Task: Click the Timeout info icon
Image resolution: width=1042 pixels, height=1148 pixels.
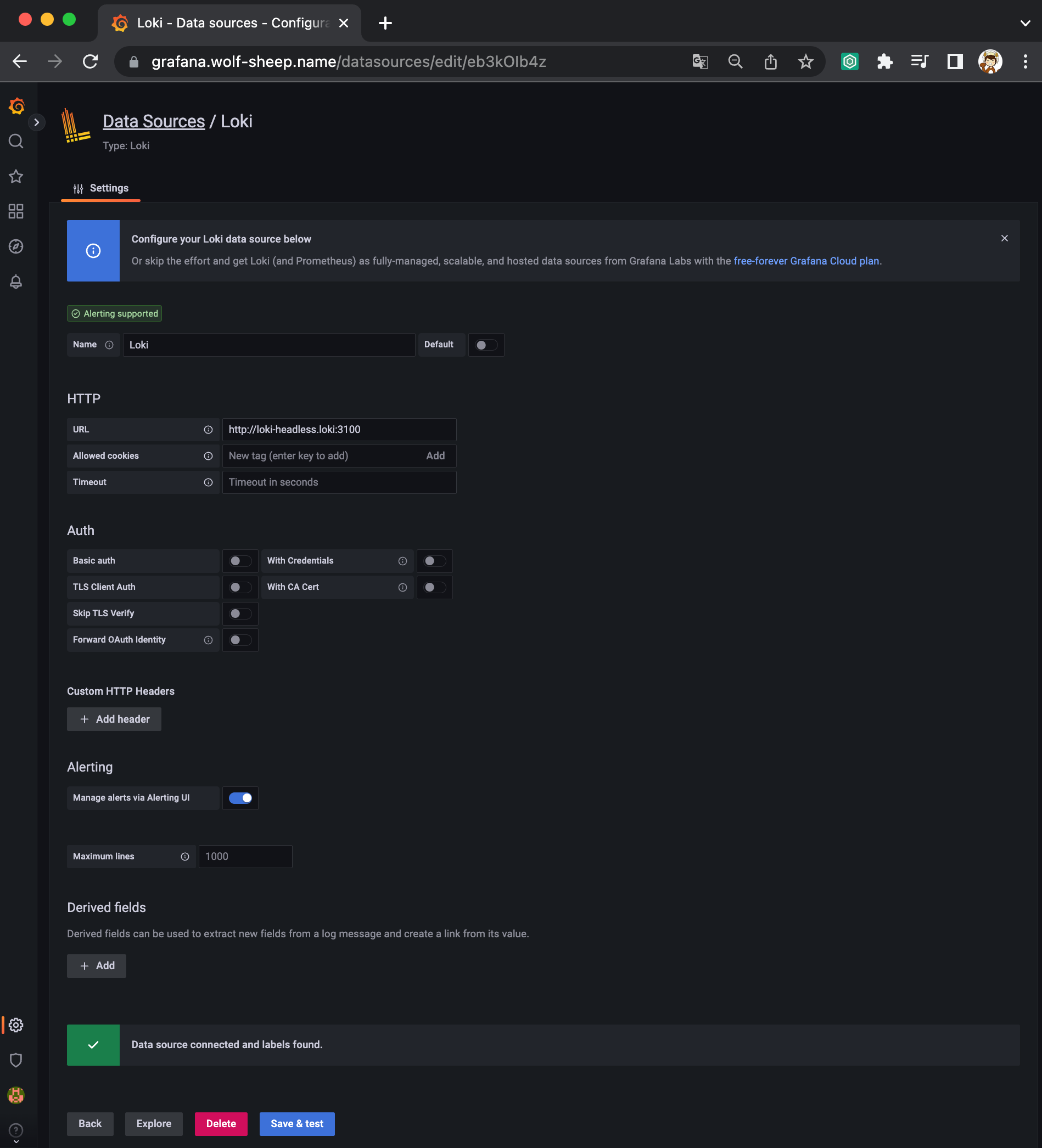Action: pos(209,482)
